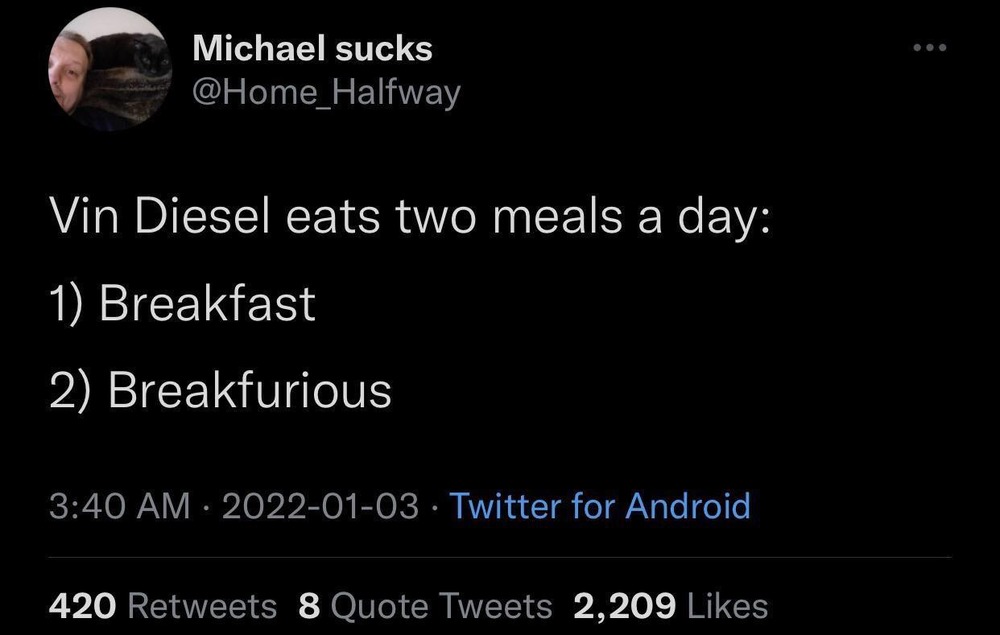1000x635 pixels.
Task: Open the Quote Tweets label
Action: click(x=442, y=606)
